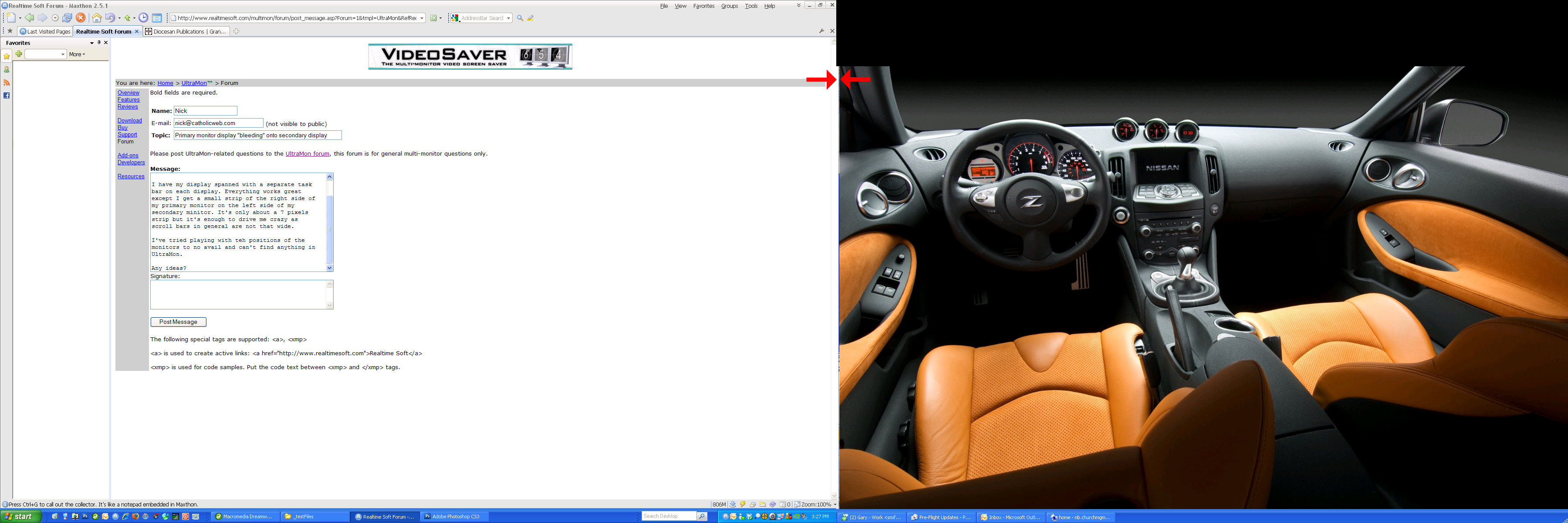This screenshot has height=523, width=1568.
Task: Click the Message box scrollbar down arrow
Action: click(x=330, y=268)
